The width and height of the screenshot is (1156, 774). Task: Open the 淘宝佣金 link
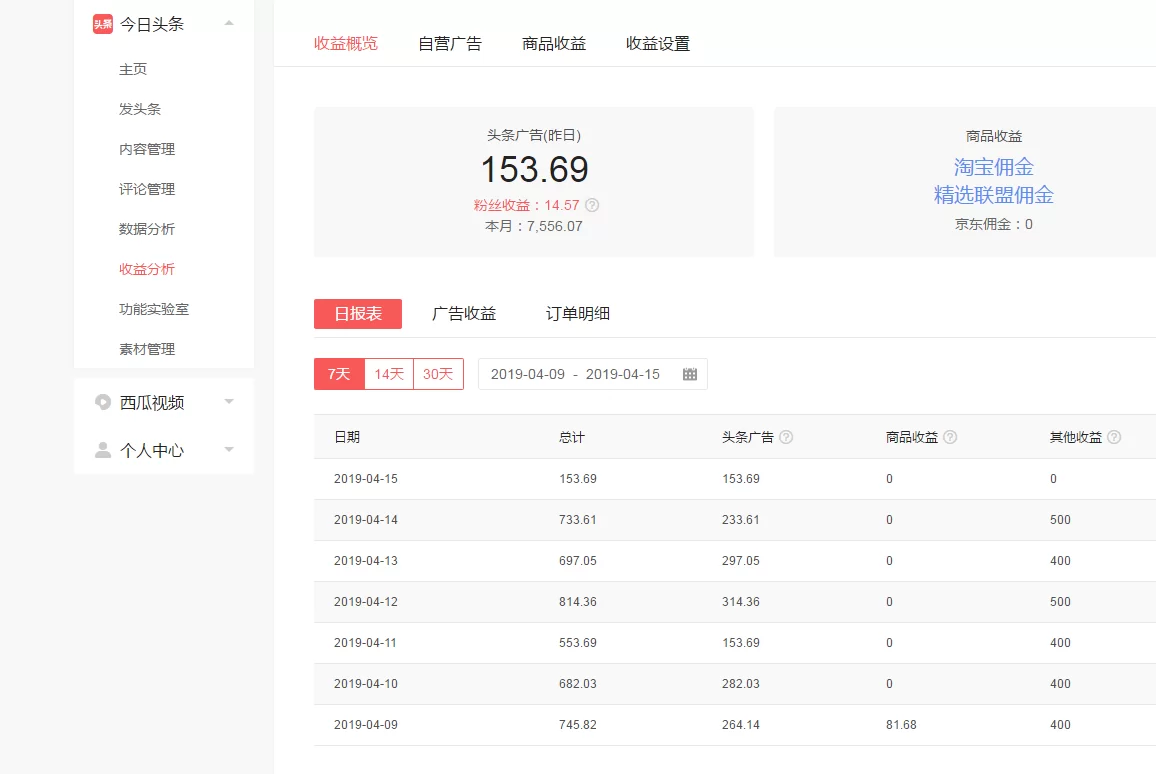point(993,167)
